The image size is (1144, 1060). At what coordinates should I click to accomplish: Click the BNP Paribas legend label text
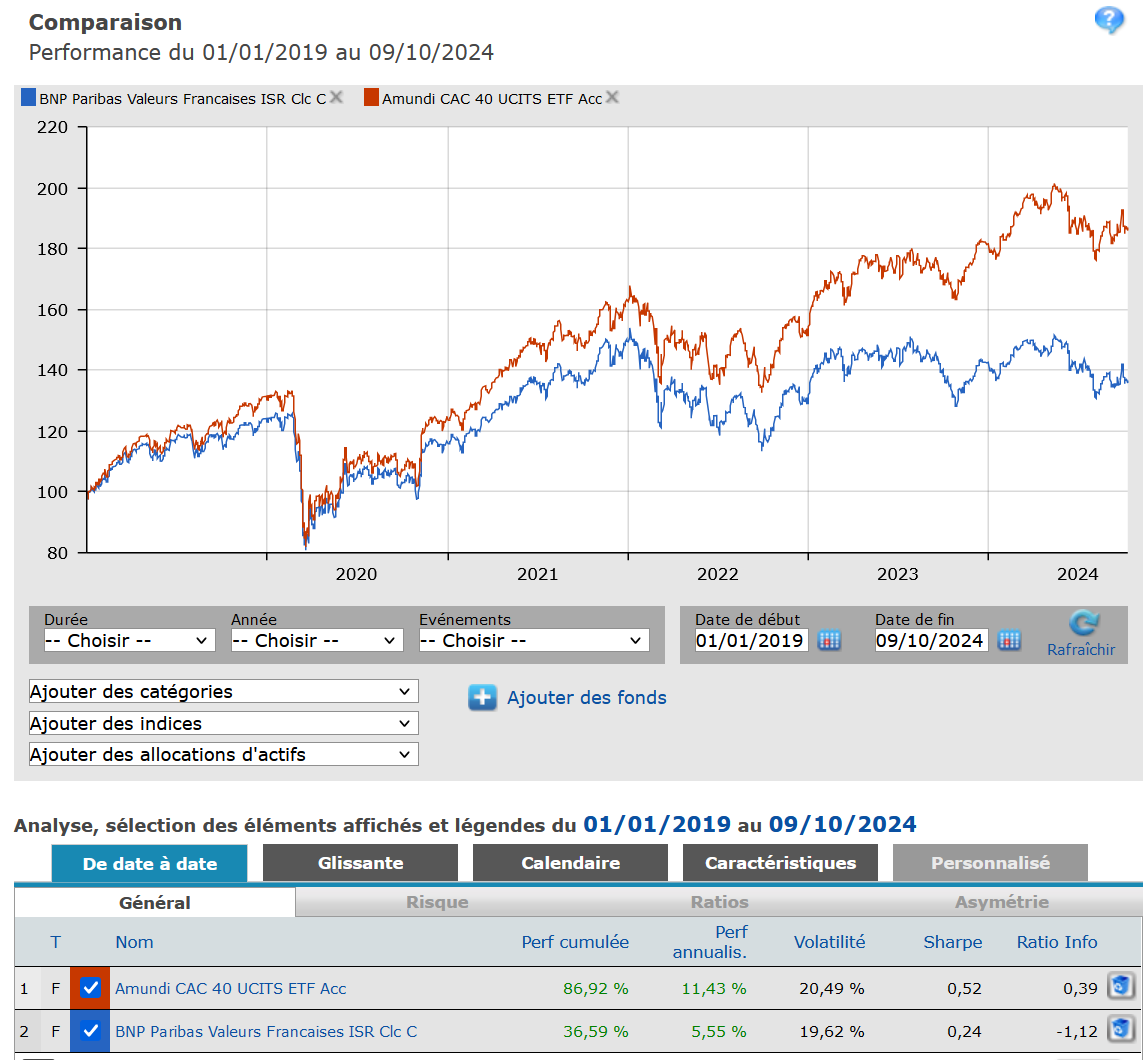183,98
